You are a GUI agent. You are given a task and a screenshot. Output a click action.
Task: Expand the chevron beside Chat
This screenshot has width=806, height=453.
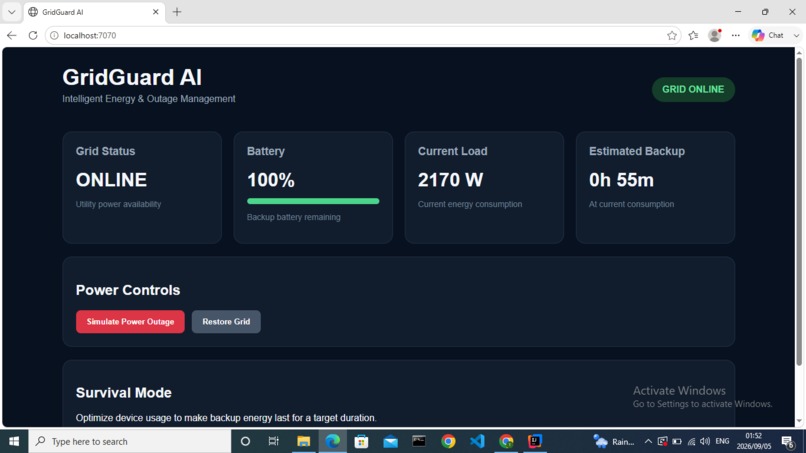tap(796, 35)
